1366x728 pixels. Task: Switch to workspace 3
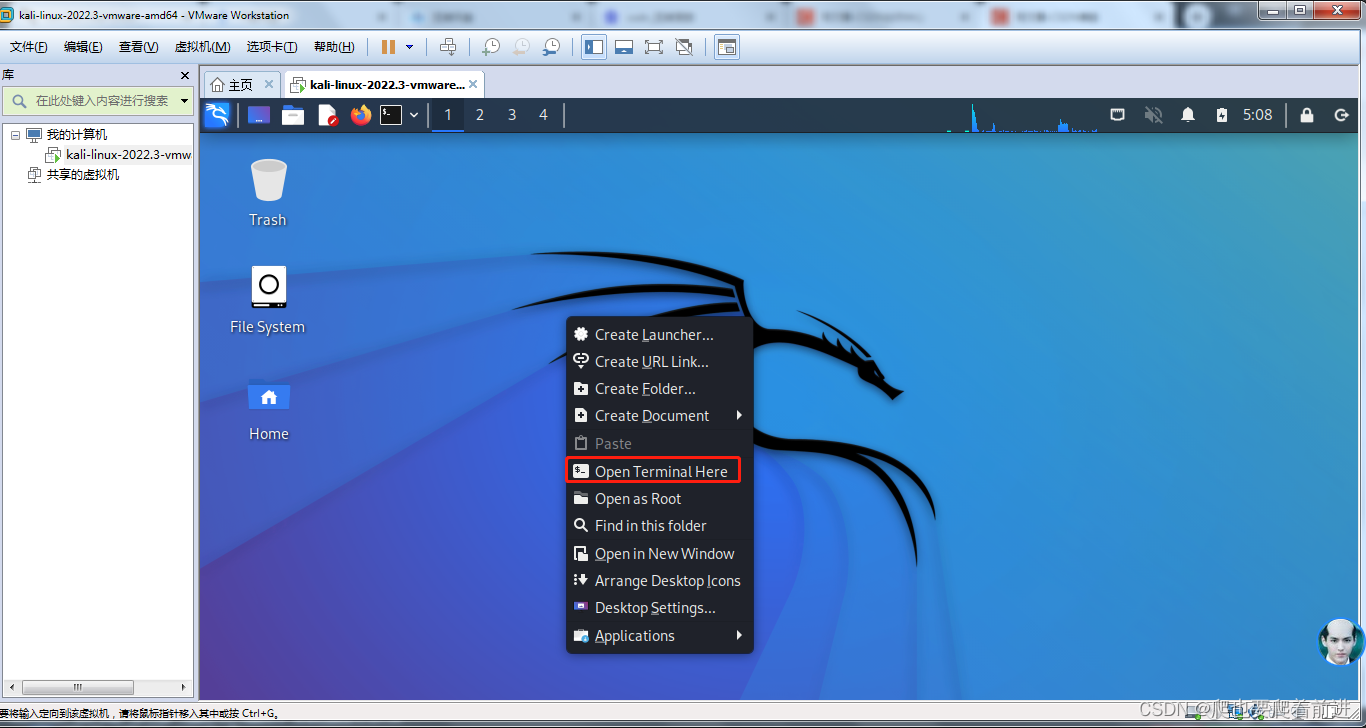[512, 115]
